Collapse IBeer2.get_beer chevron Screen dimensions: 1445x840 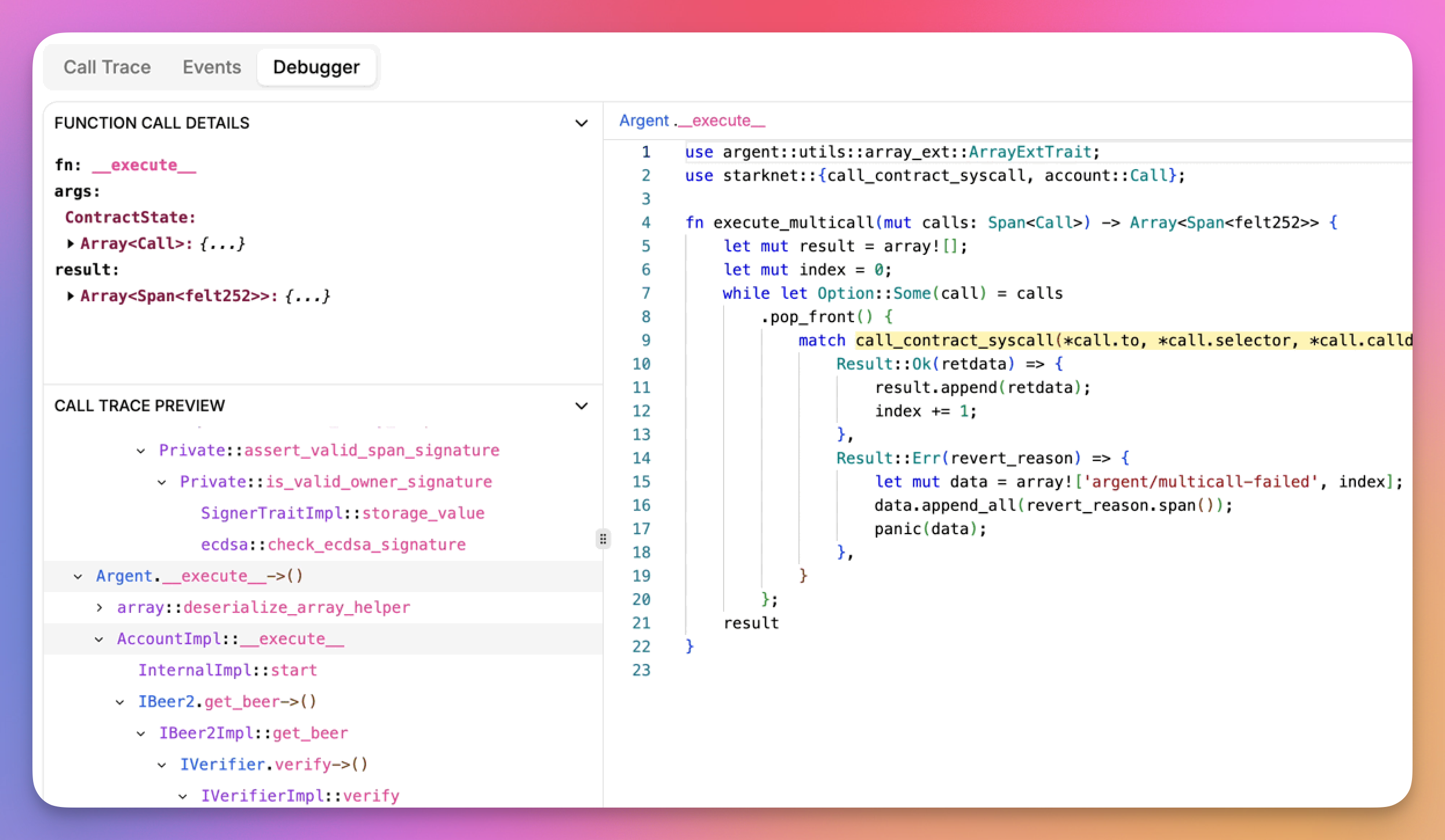[x=120, y=702]
